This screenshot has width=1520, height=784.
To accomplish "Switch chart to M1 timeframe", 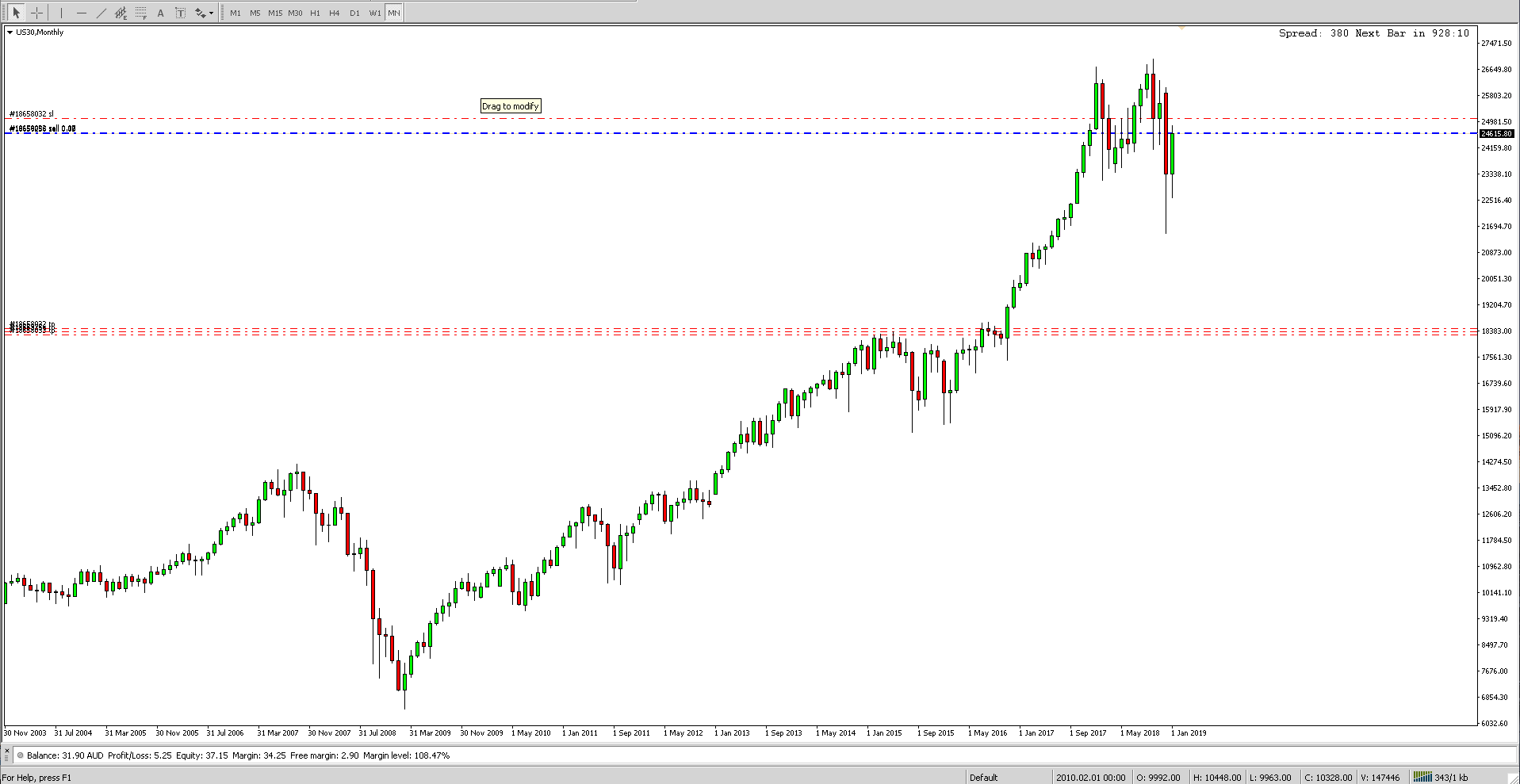I will pyautogui.click(x=235, y=13).
